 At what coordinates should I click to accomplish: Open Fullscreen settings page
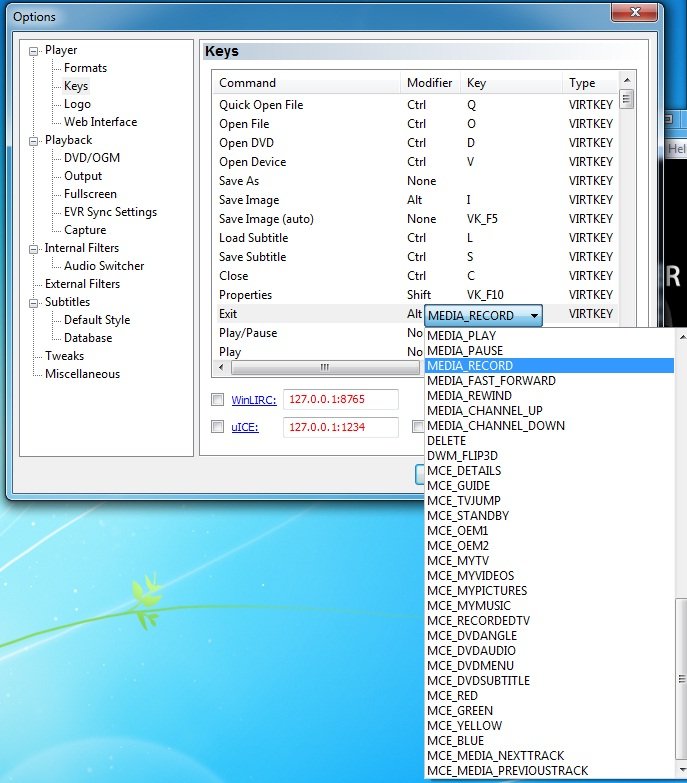[90, 194]
